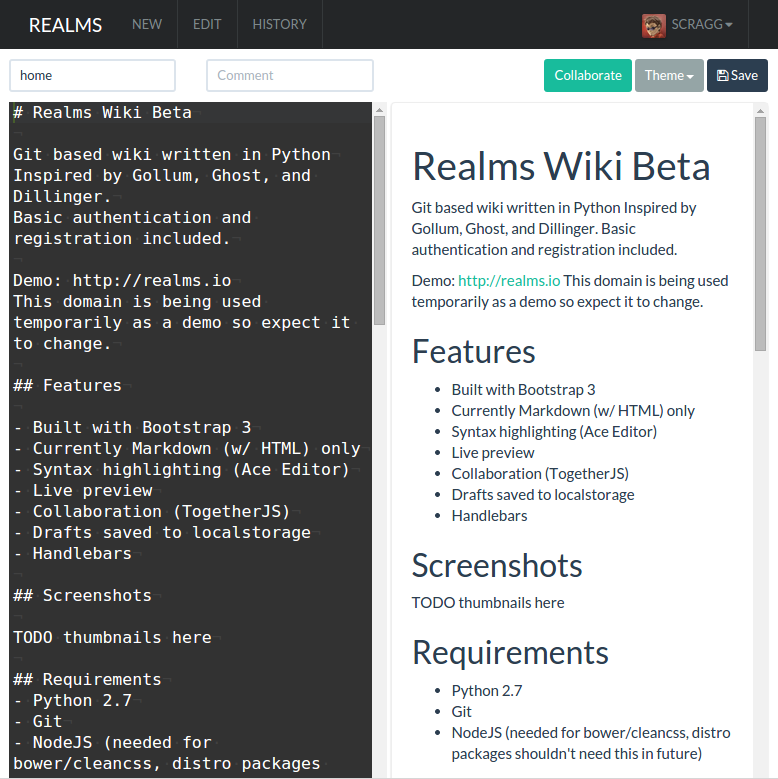This screenshot has height=779, width=778.
Task: Click the Collaborate button
Action: (x=588, y=76)
